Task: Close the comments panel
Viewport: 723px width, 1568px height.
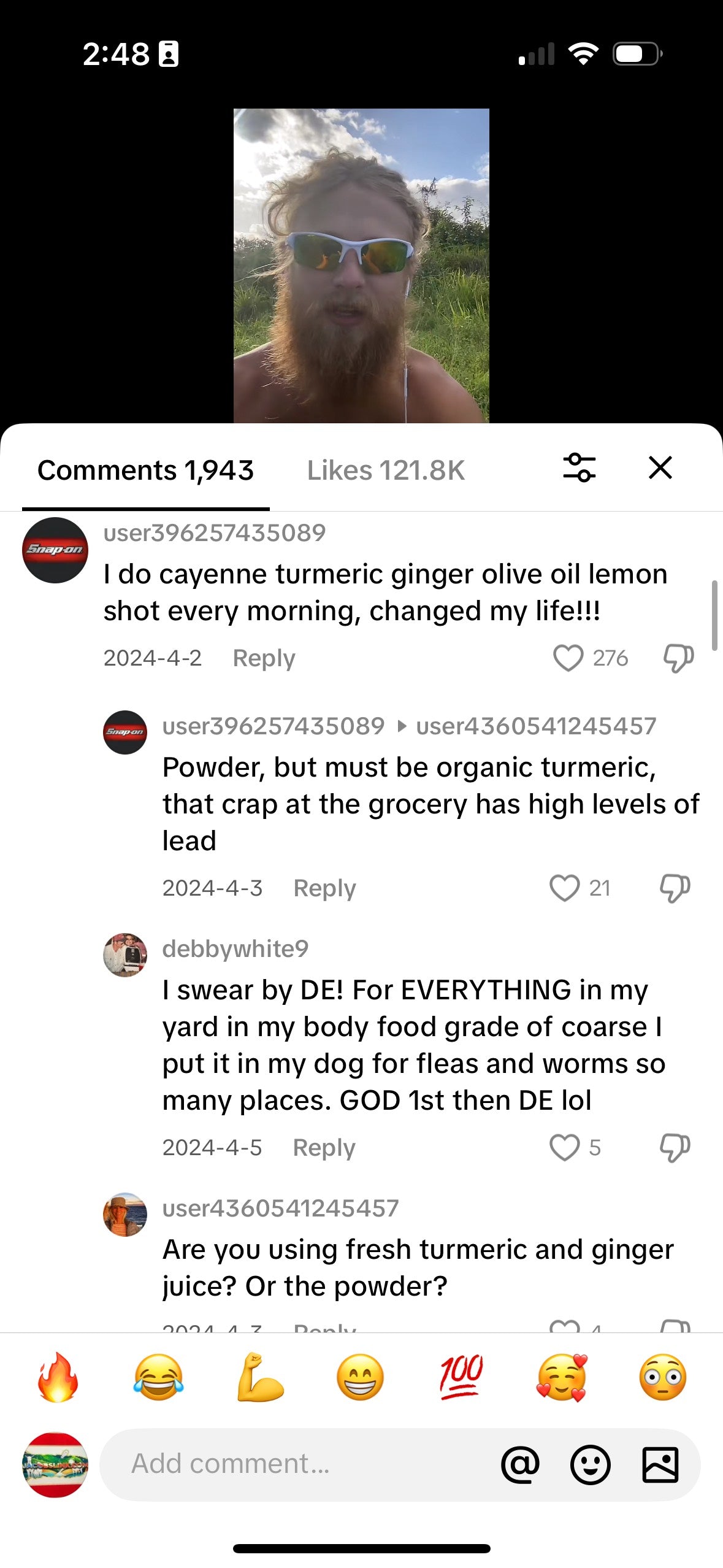Action: coord(660,468)
